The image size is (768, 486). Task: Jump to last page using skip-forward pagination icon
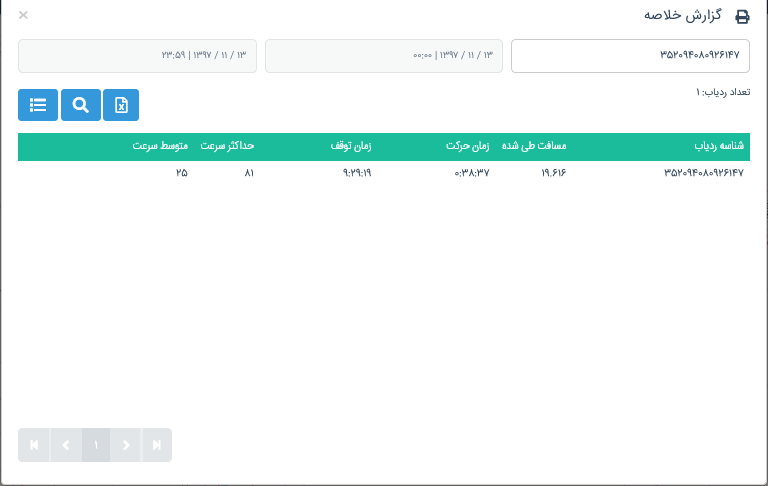click(x=157, y=445)
